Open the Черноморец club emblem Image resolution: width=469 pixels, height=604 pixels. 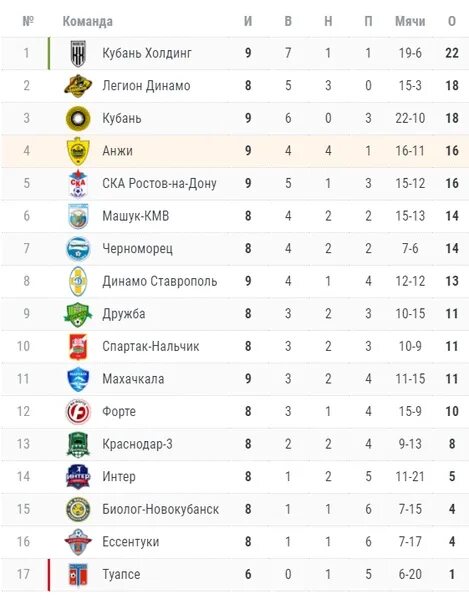click(x=78, y=249)
